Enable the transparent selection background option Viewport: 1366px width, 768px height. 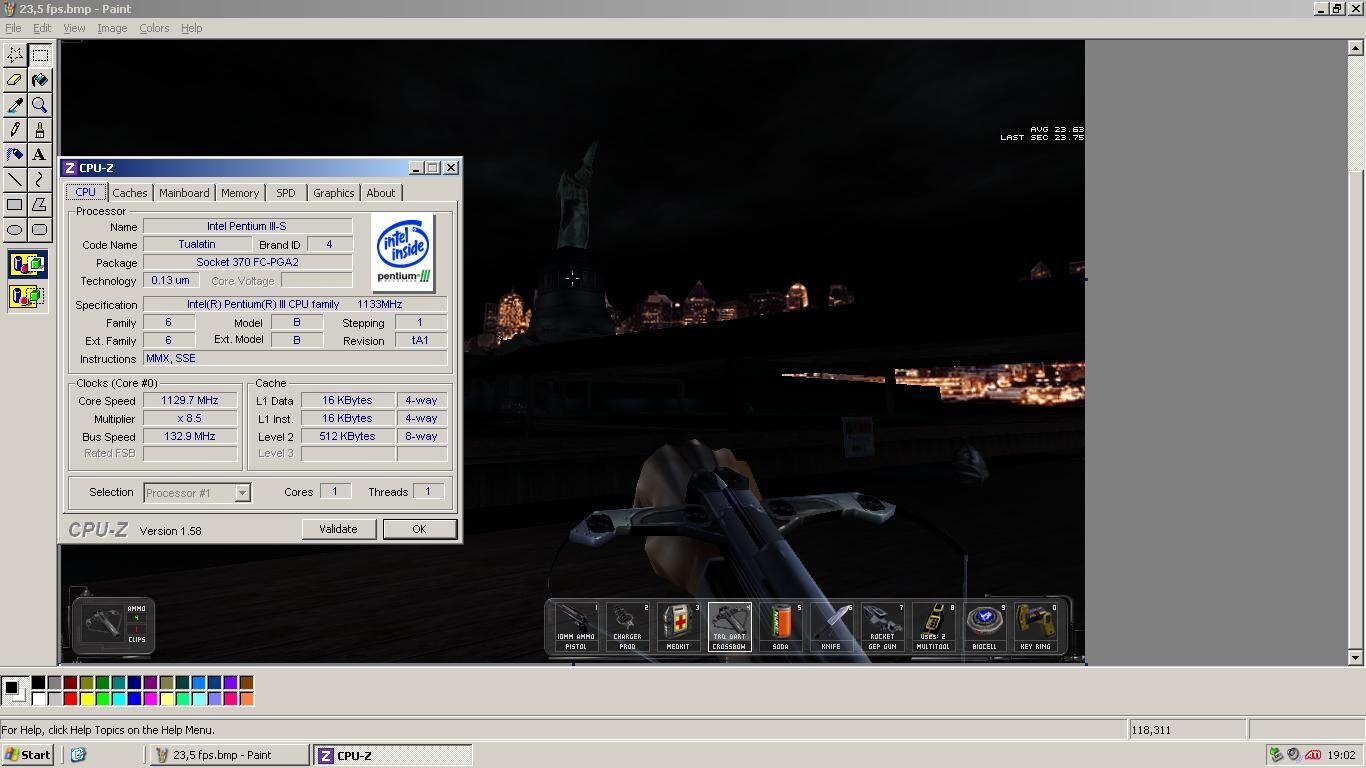27,297
